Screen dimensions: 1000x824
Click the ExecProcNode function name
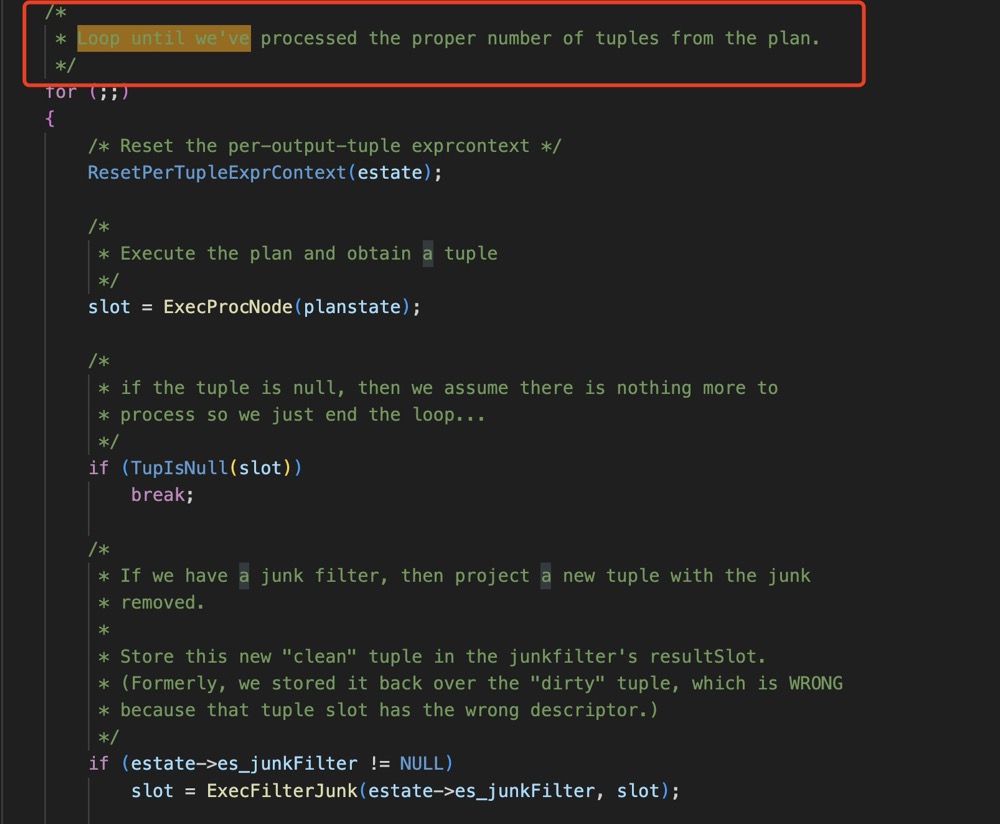(x=228, y=307)
